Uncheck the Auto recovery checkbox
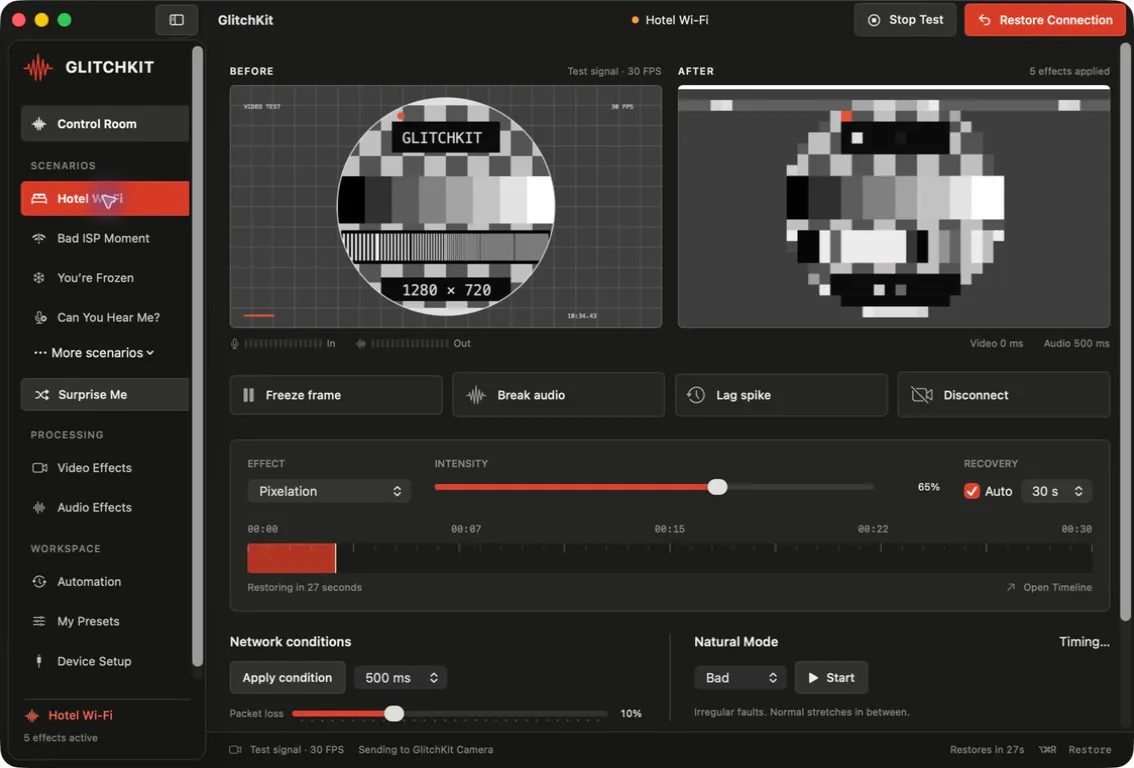Screen dimensions: 1134x768 pos(972,491)
